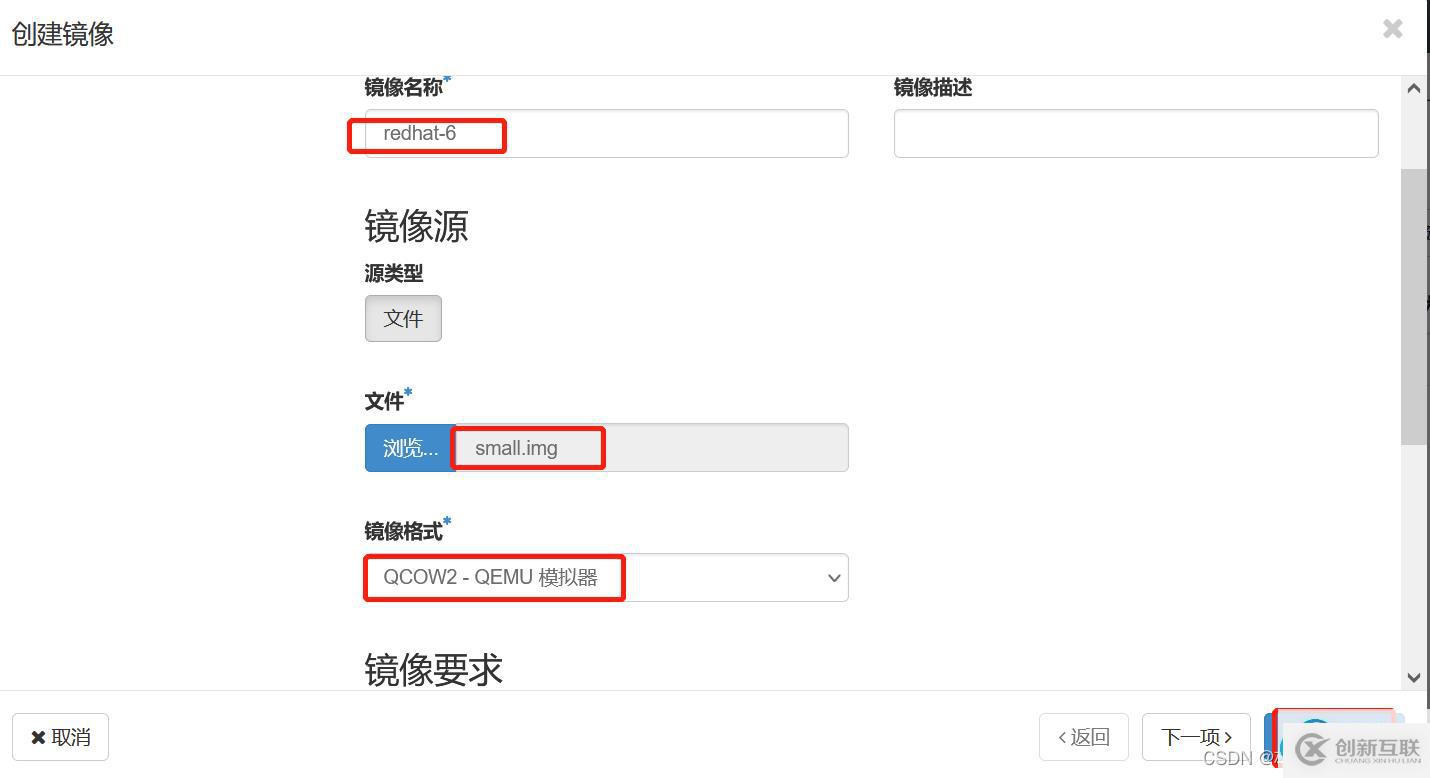Click the 镜像格式 field label

pyautogui.click(x=403, y=531)
